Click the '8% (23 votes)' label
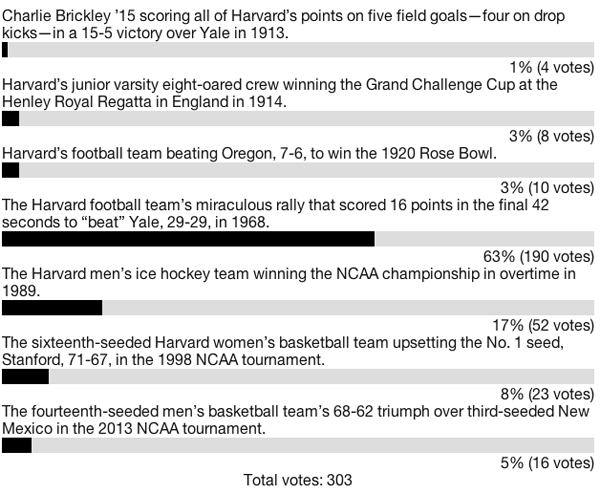The height and width of the screenshot is (494, 600). (547, 395)
